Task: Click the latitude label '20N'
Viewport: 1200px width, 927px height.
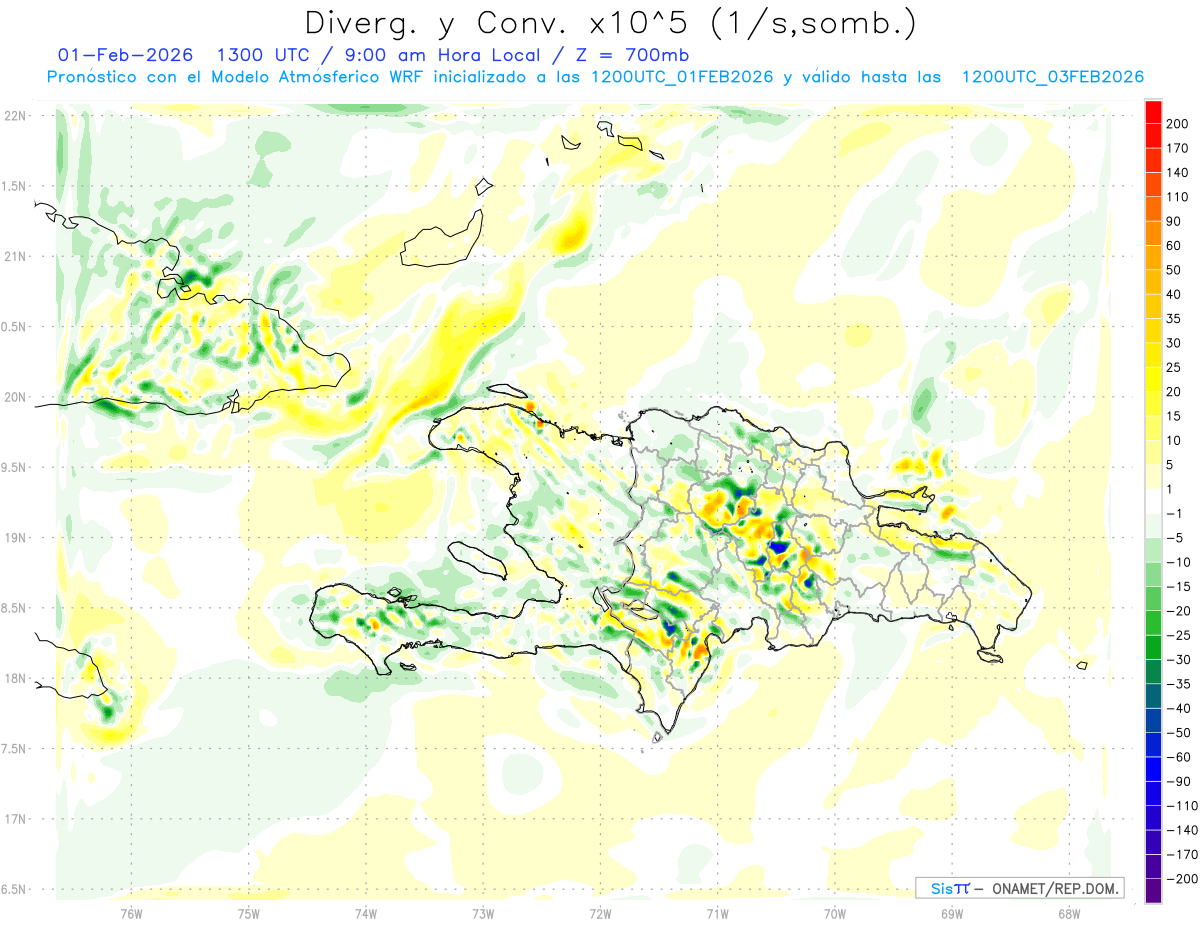Action: tap(14, 397)
